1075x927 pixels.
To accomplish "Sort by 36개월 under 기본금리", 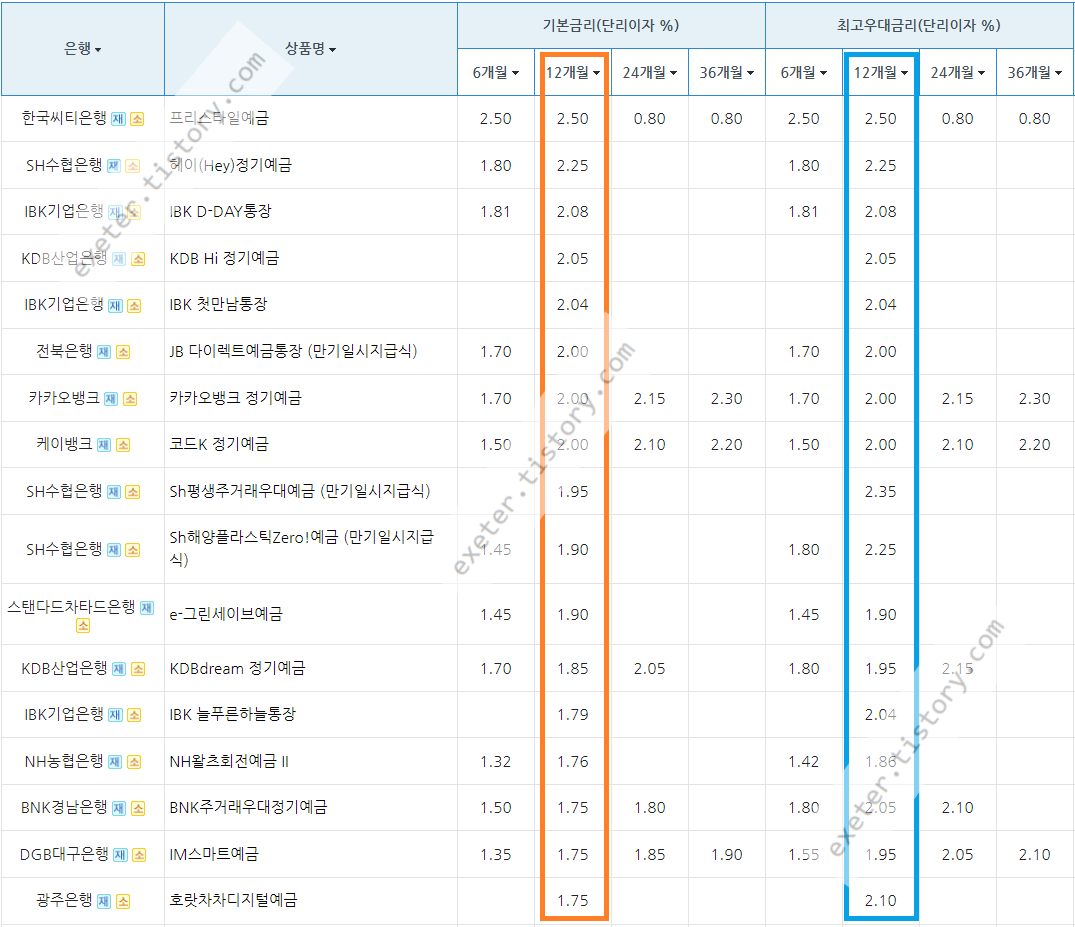I will point(726,72).
